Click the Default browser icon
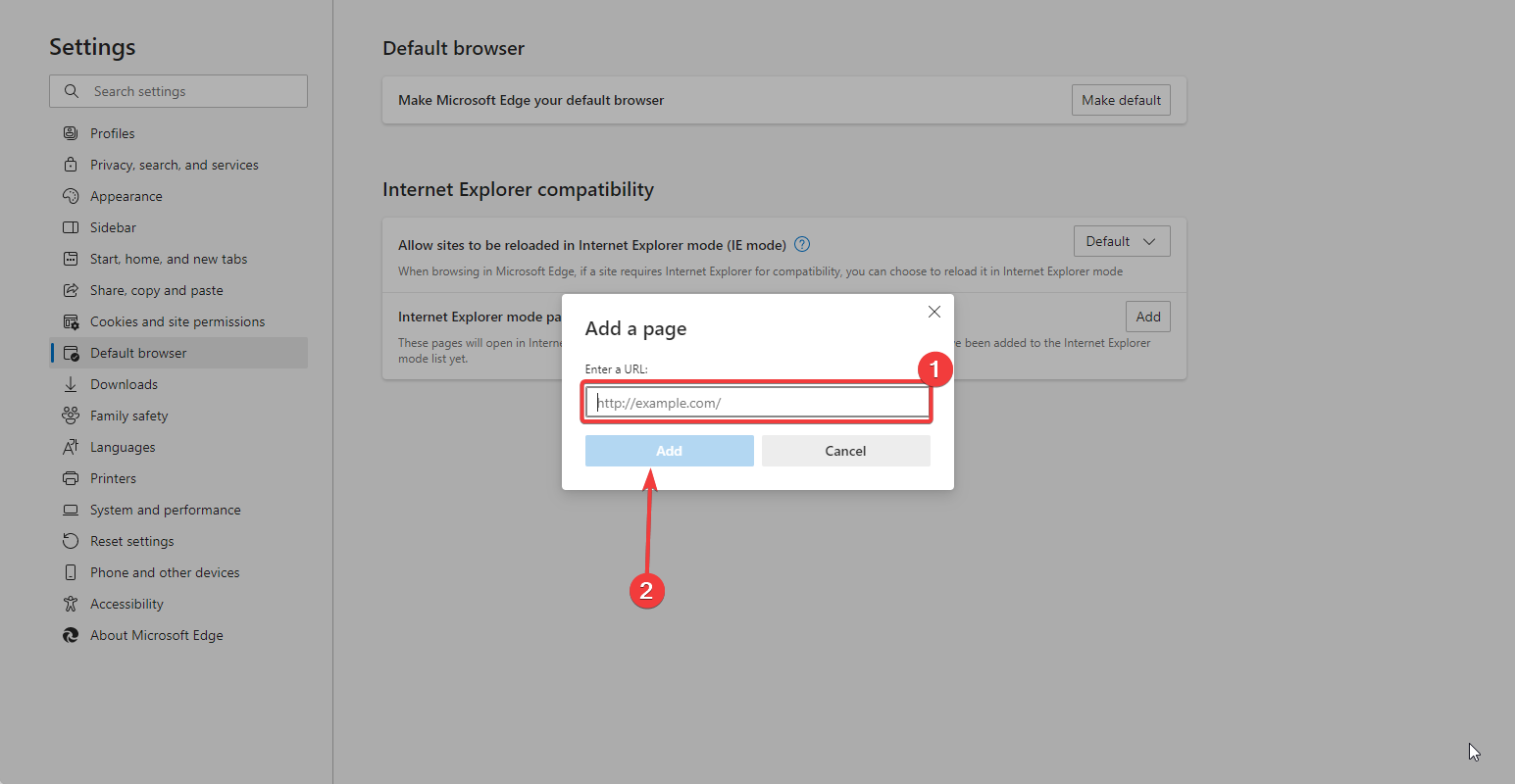This screenshot has width=1515, height=784. tap(71, 353)
